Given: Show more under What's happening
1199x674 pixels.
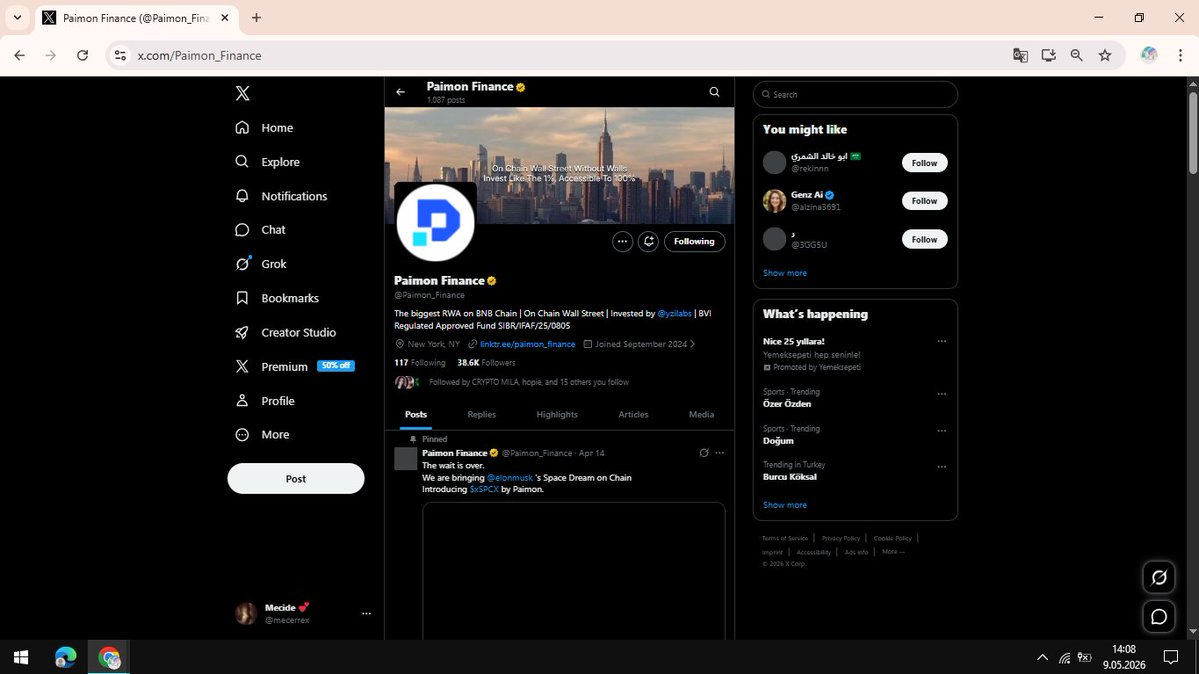Looking at the screenshot, I should coord(785,505).
